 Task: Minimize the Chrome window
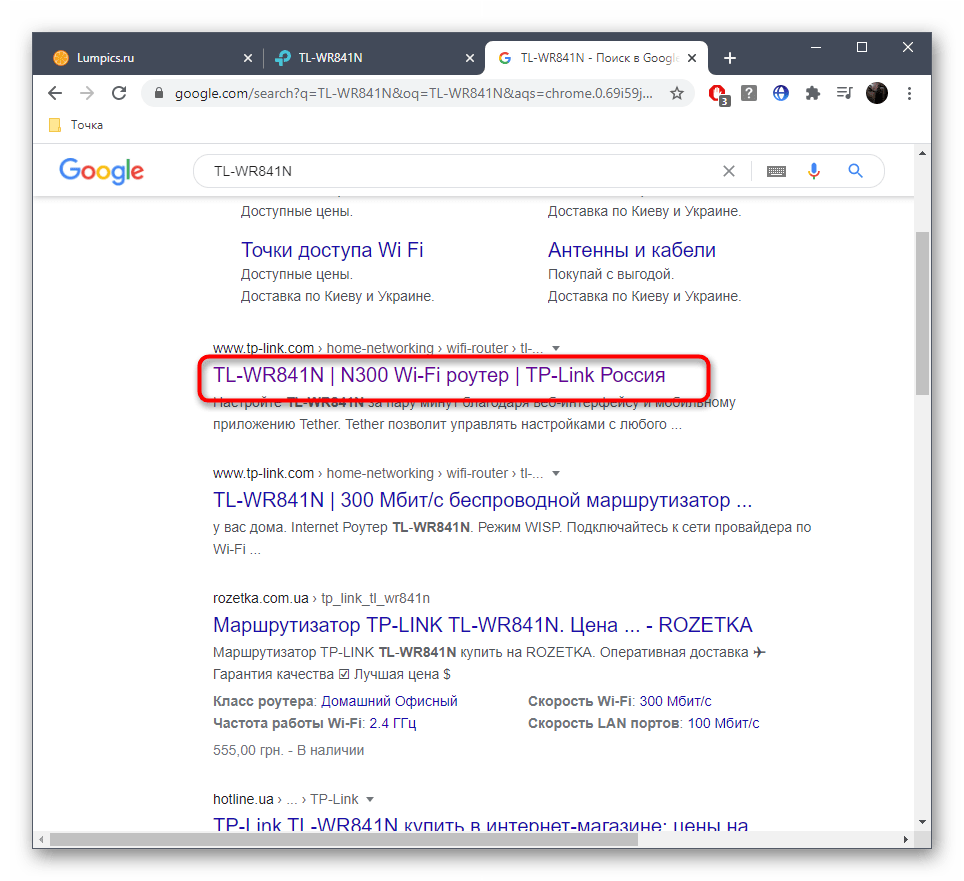pos(816,47)
